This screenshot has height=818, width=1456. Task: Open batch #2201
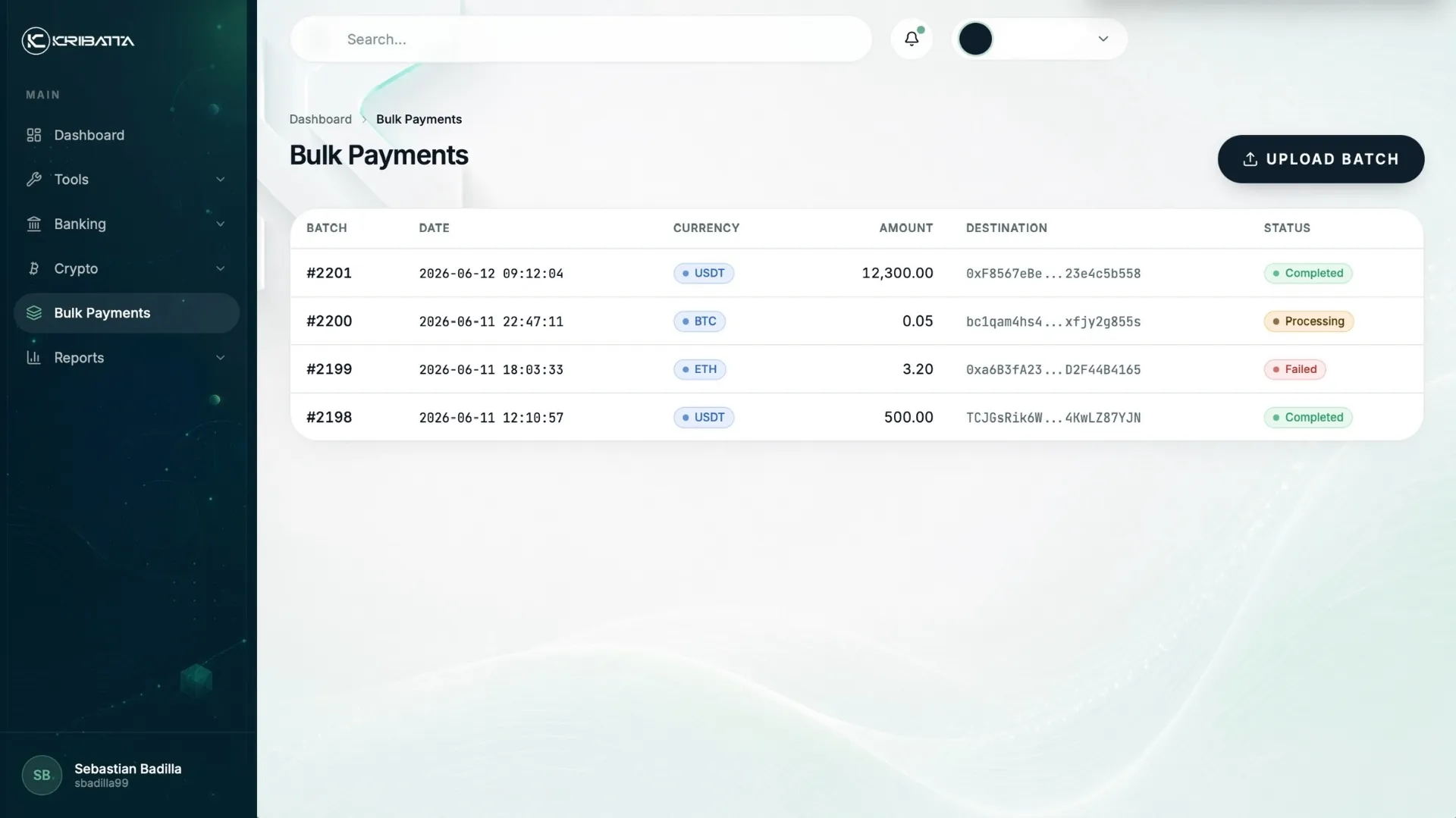point(329,273)
